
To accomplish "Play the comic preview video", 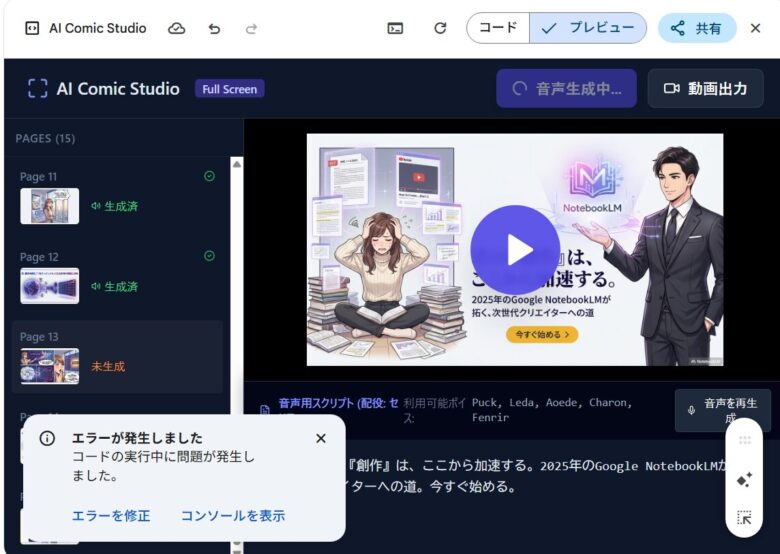I will 515,250.
